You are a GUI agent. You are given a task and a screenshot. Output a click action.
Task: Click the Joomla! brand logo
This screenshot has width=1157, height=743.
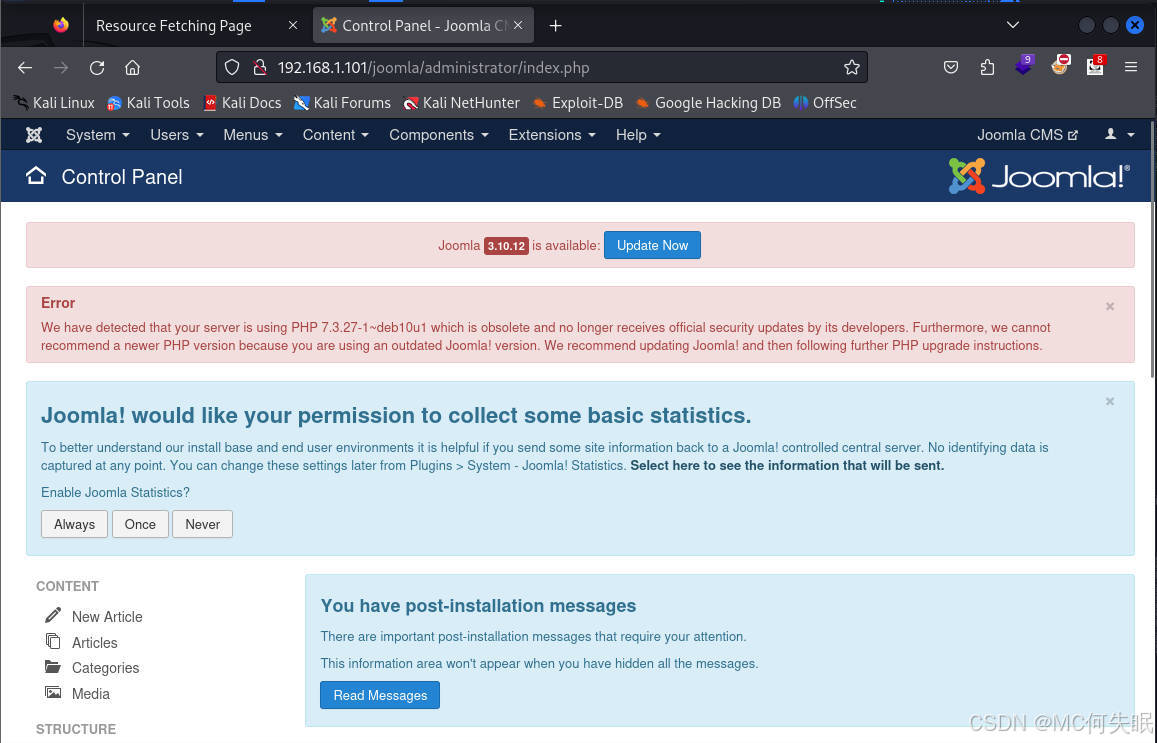(1038, 176)
